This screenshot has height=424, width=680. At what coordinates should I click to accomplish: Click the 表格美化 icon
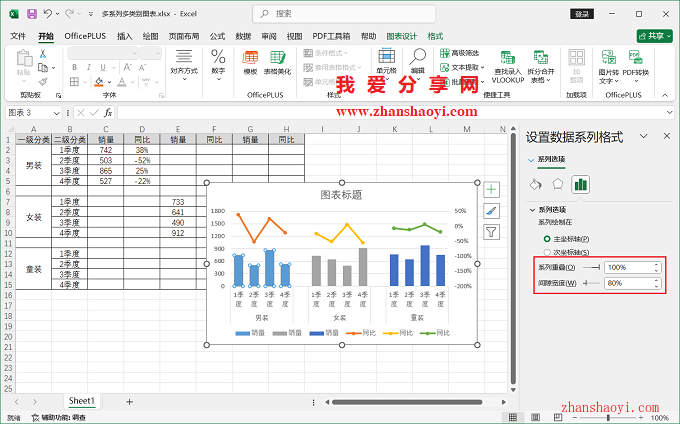pos(278,63)
